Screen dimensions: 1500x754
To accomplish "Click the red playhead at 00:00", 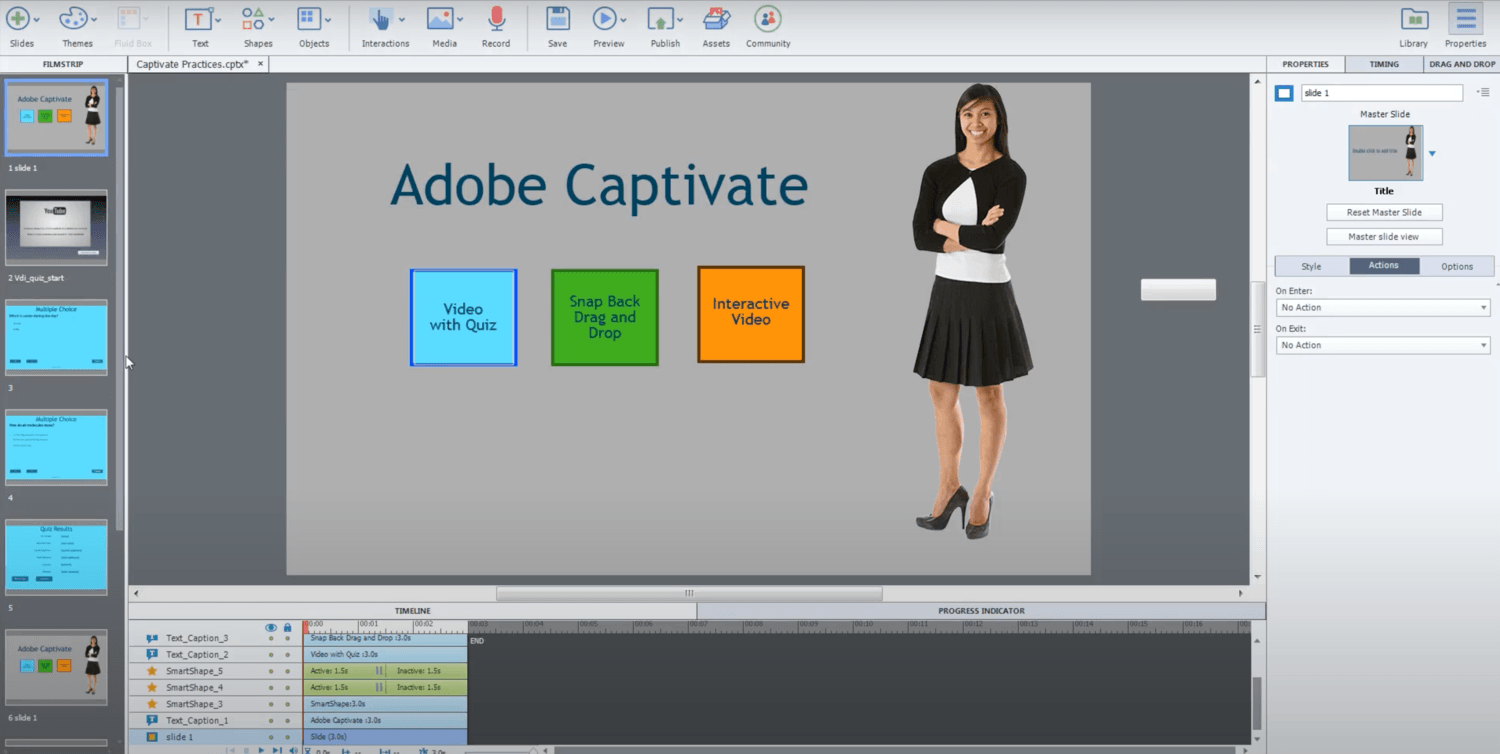I will coord(306,628).
